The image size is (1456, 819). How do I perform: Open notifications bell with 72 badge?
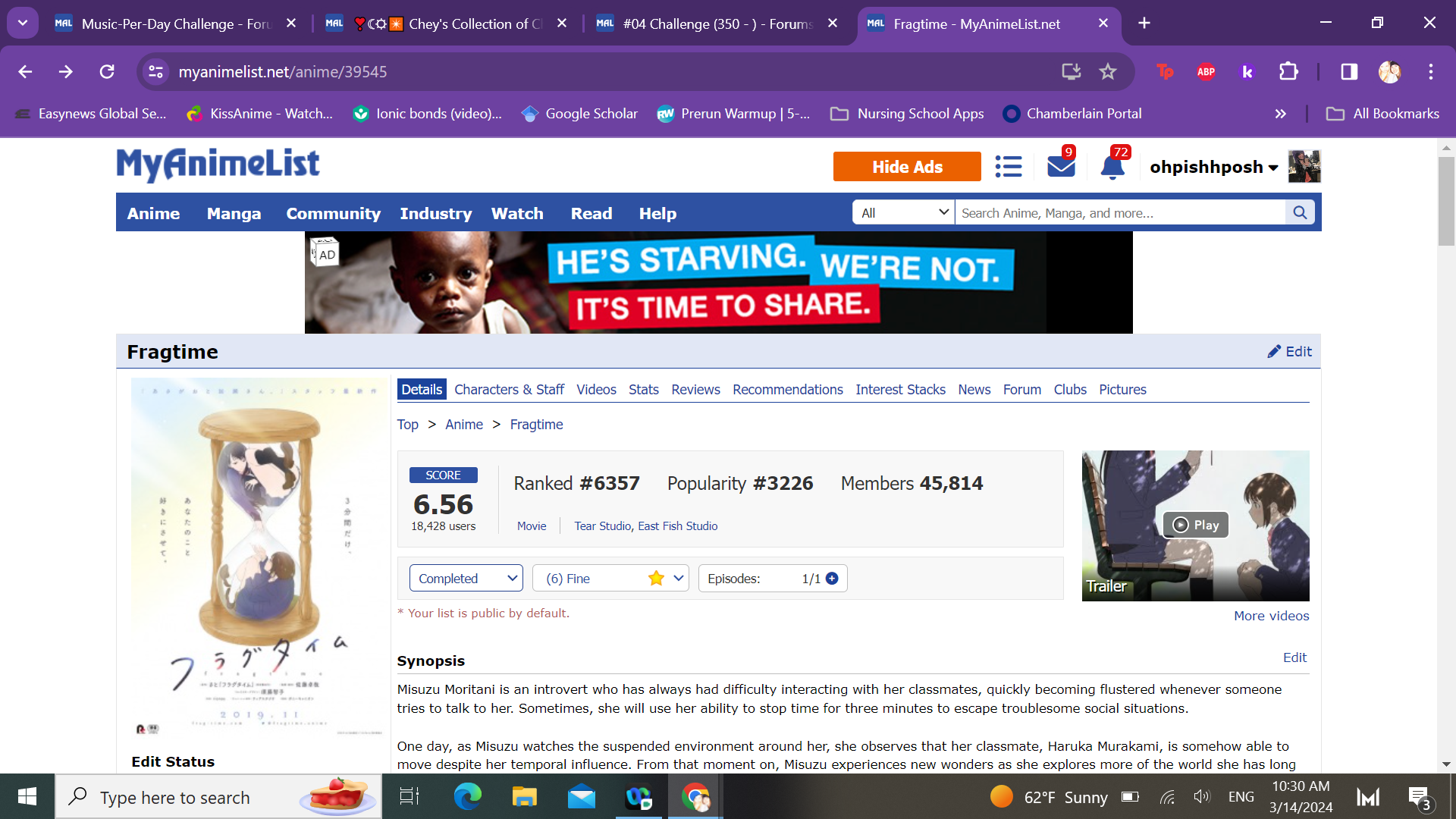[1112, 166]
